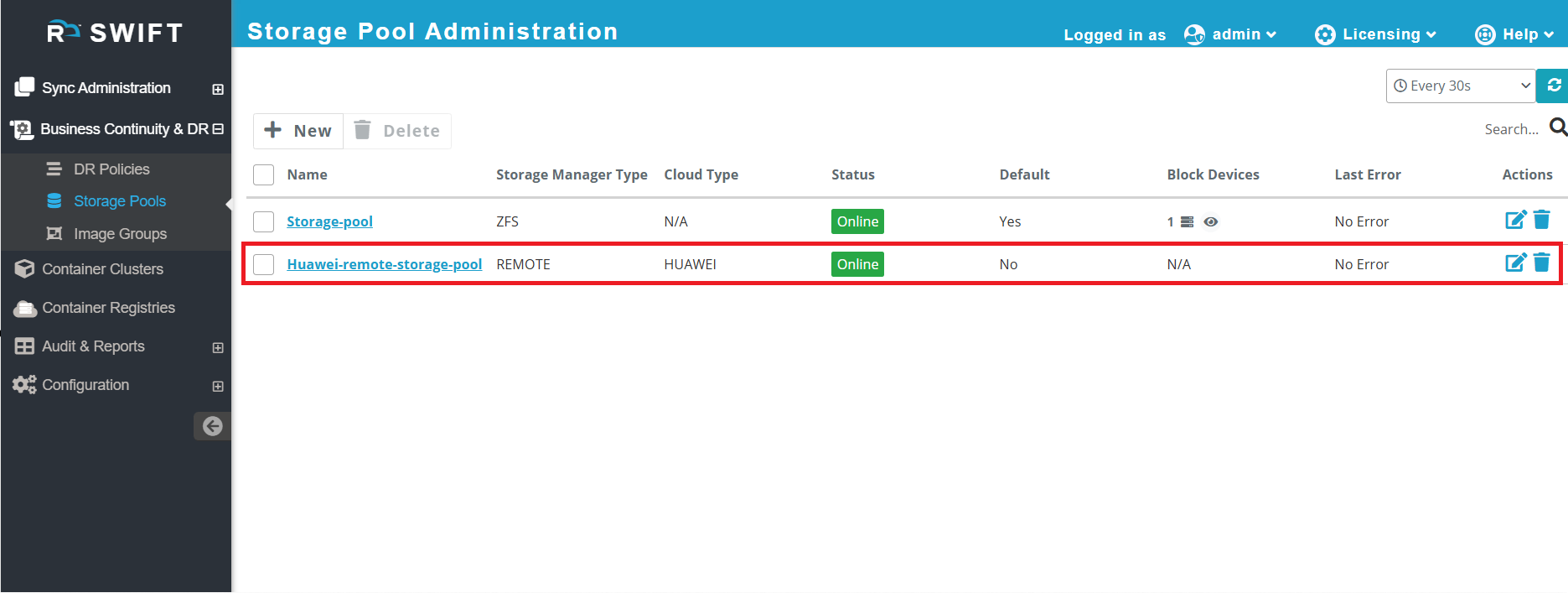
Task: Collapse the Business Continuity & DR section
Action: (x=218, y=129)
